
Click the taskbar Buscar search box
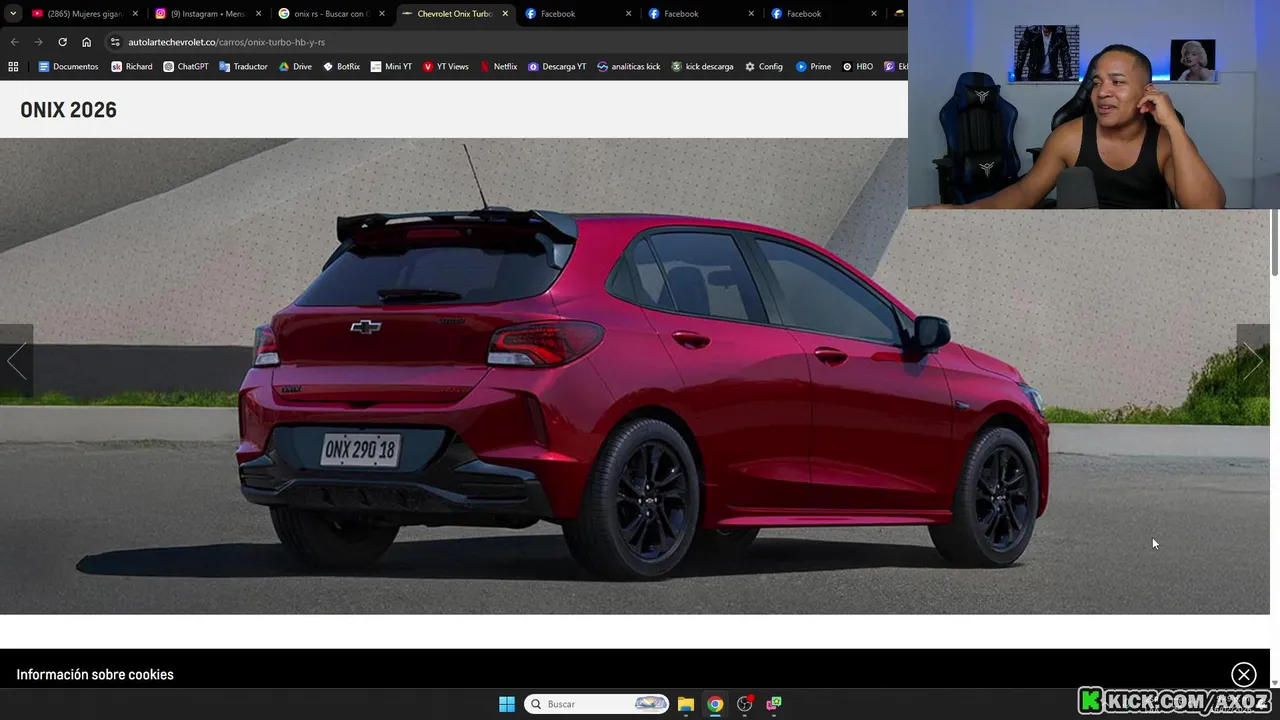pyautogui.click(x=596, y=704)
